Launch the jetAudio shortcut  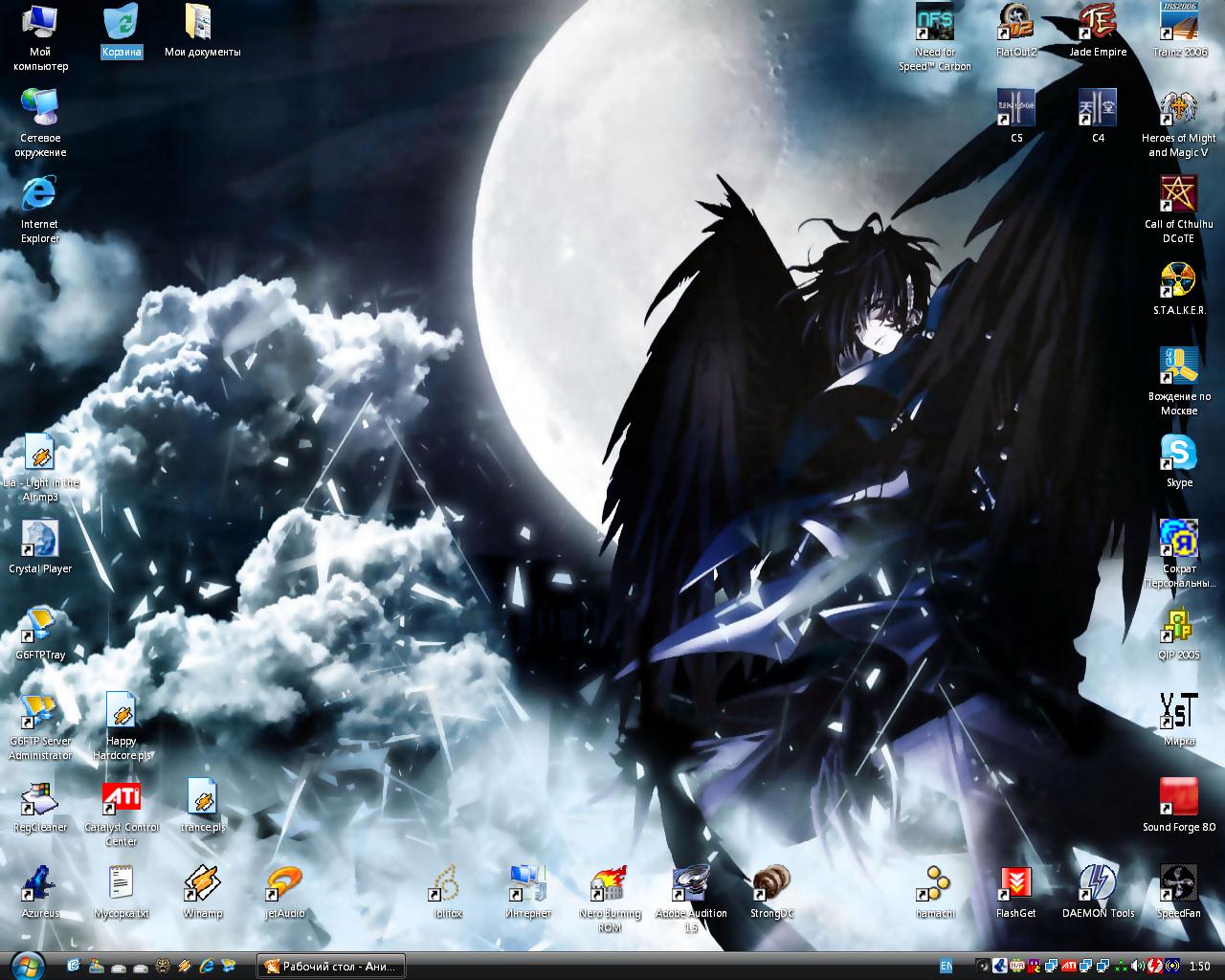coord(284,893)
